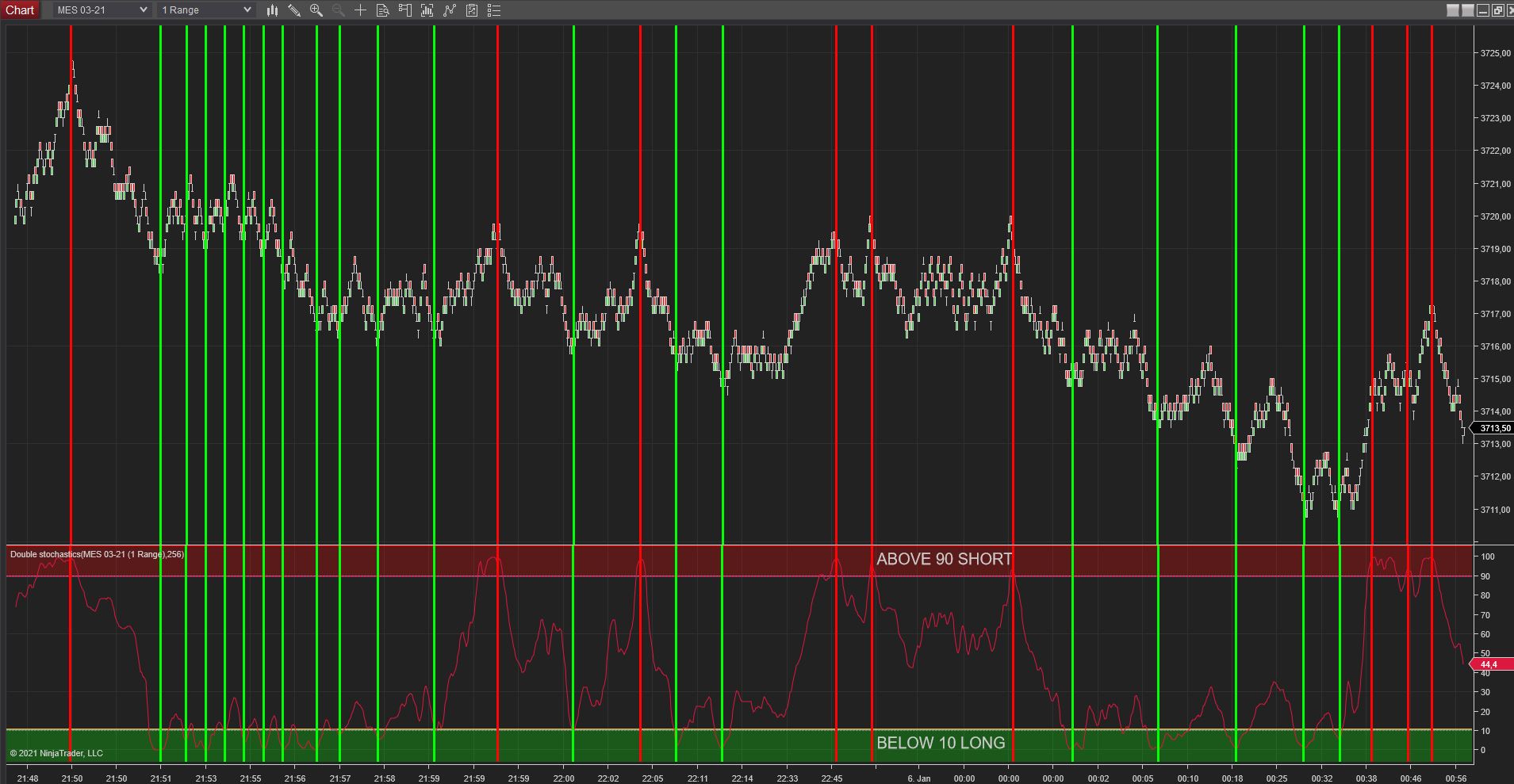Viewport: 1514px width, 784px height.
Task: Click the grayed zoom out magnifier
Action: click(x=338, y=10)
